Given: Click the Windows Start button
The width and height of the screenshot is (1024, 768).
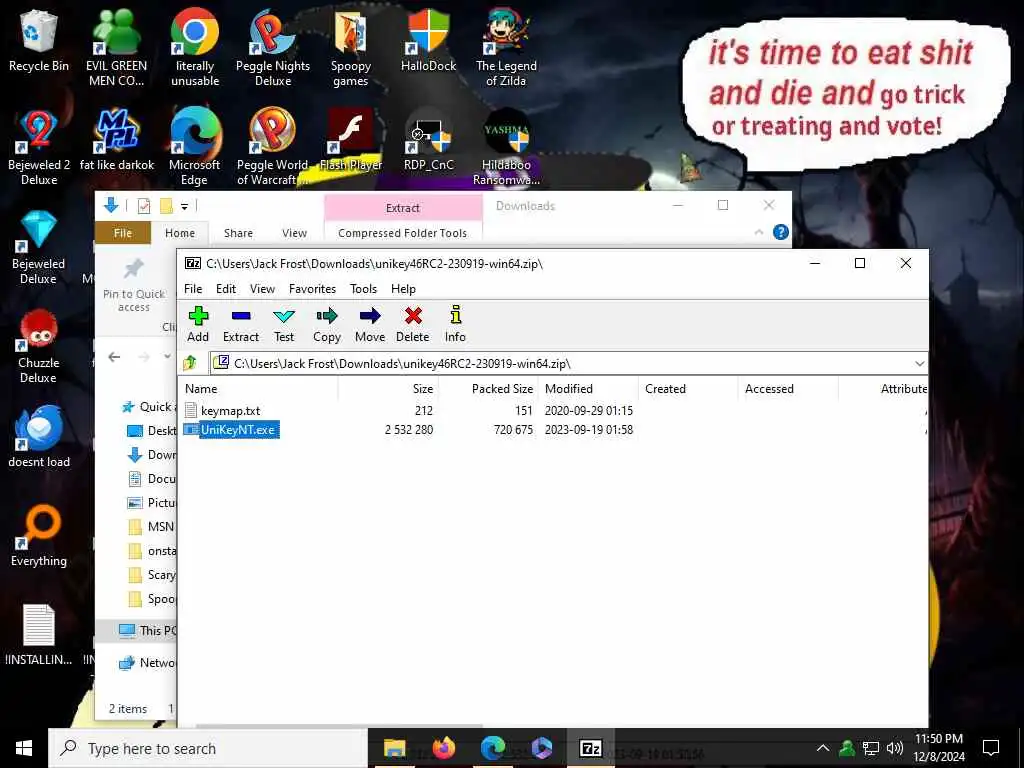Looking at the screenshot, I should 24,748.
